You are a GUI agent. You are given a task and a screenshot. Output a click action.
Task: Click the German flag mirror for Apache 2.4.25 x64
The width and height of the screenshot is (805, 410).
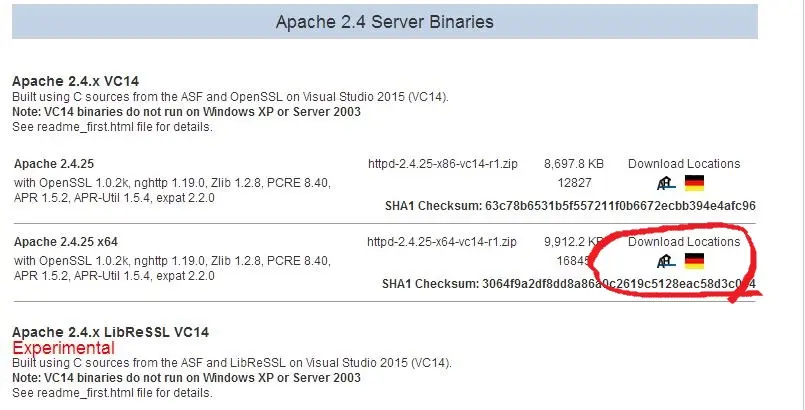click(694, 261)
